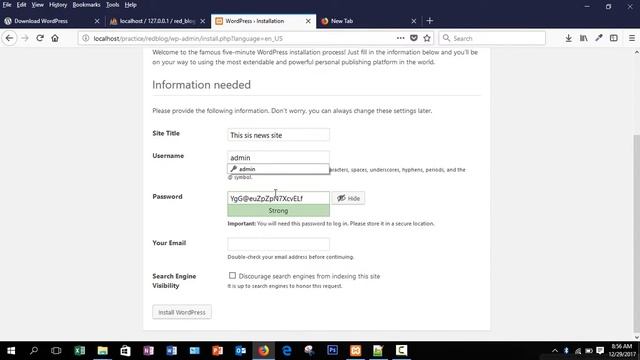Image resolution: width=640 pixels, height=360 pixels.
Task: Open taskbar search magnifier
Action: pos(34,351)
